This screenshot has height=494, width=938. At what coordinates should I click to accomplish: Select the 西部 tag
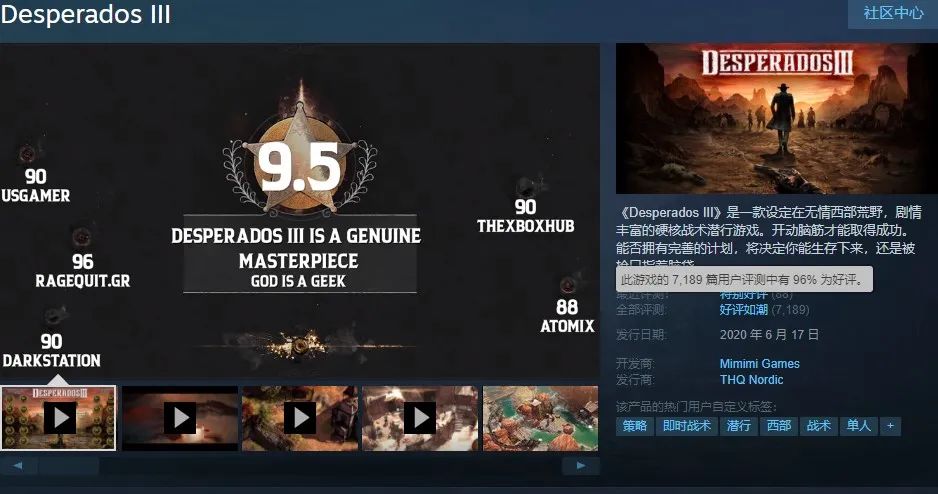(x=778, y=426)
